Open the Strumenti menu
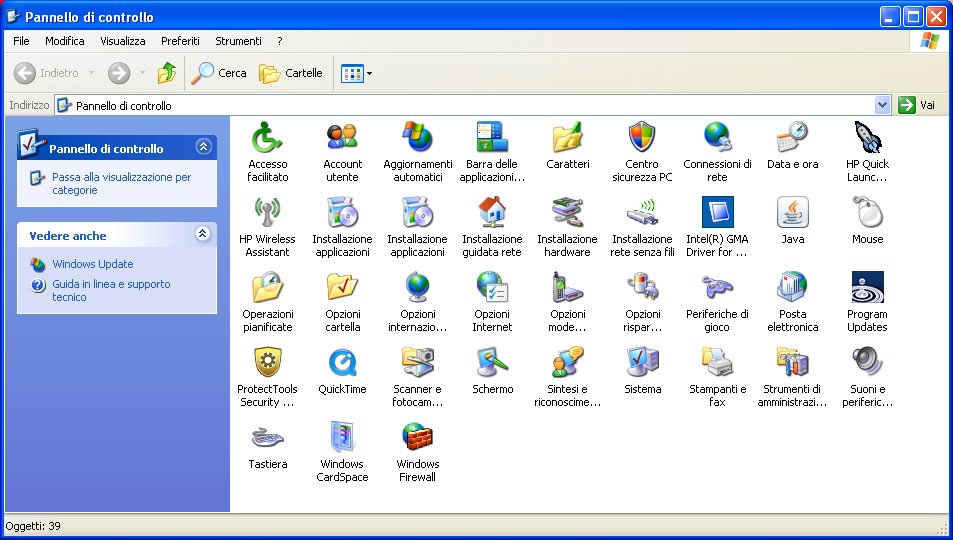The height and width of the screenshot is (540, 953). click(x=238, y=41)
